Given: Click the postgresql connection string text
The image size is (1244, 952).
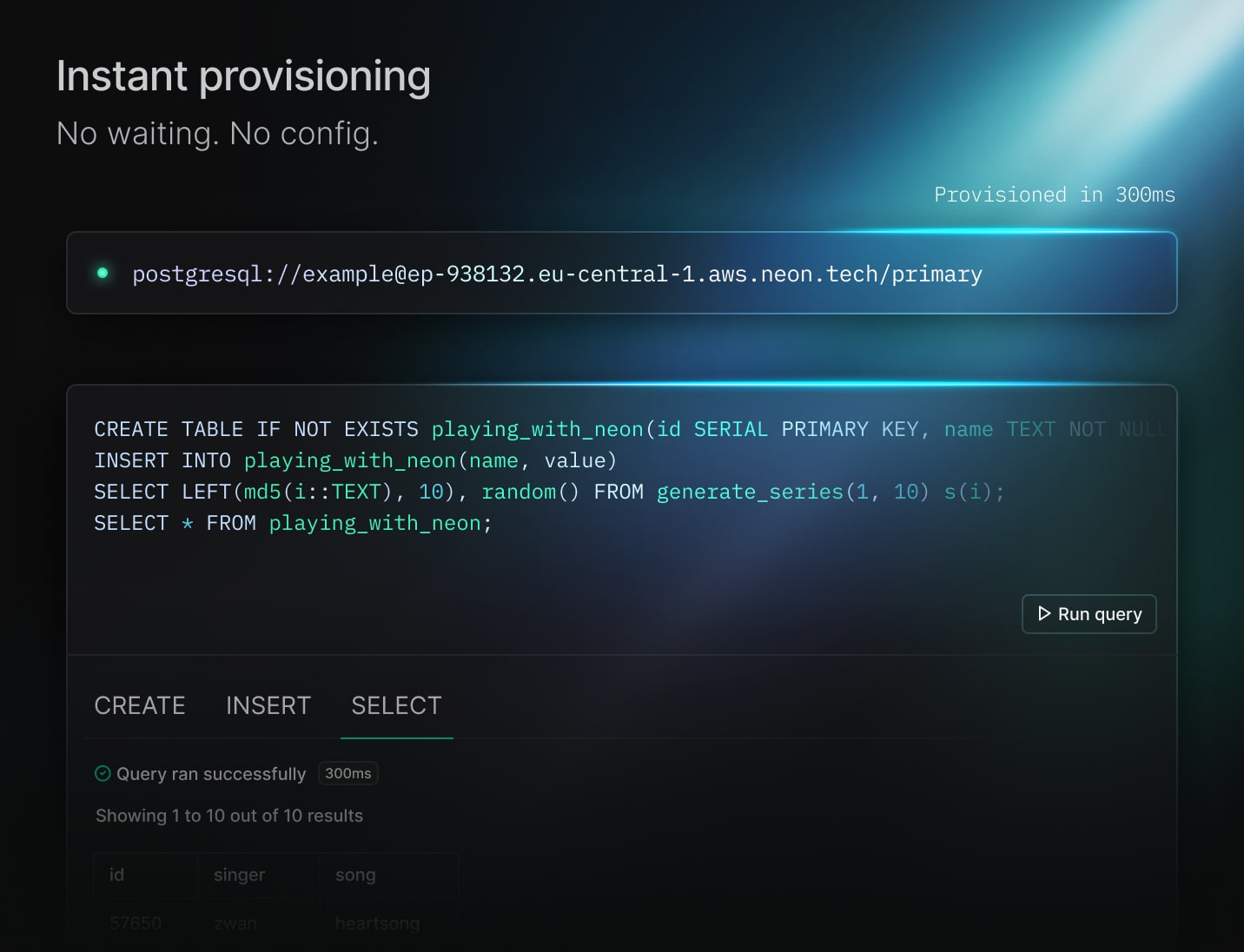Looking at the screenshot, I should pos(557,274).
